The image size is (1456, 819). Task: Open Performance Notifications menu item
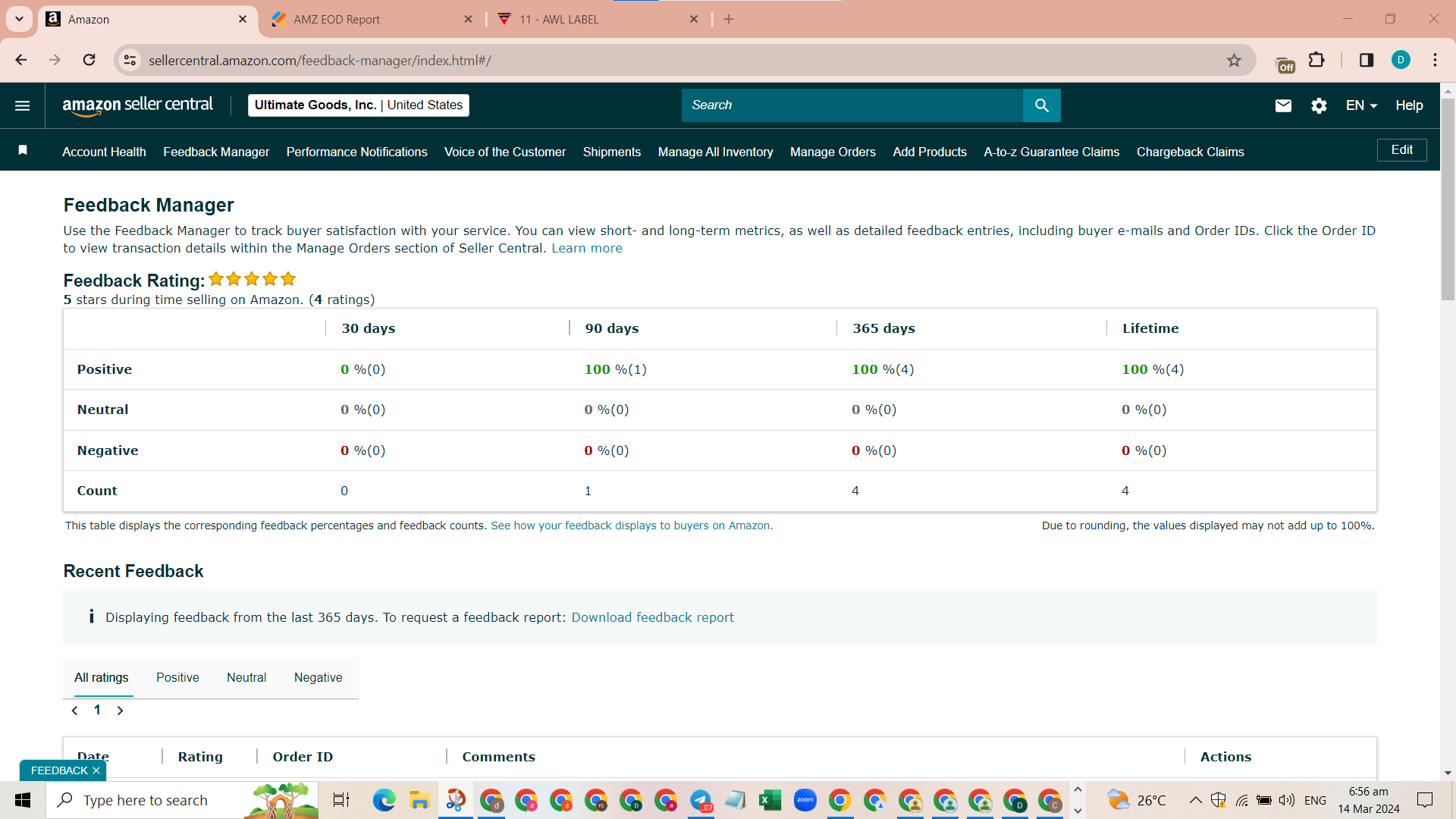click(356, 152)
